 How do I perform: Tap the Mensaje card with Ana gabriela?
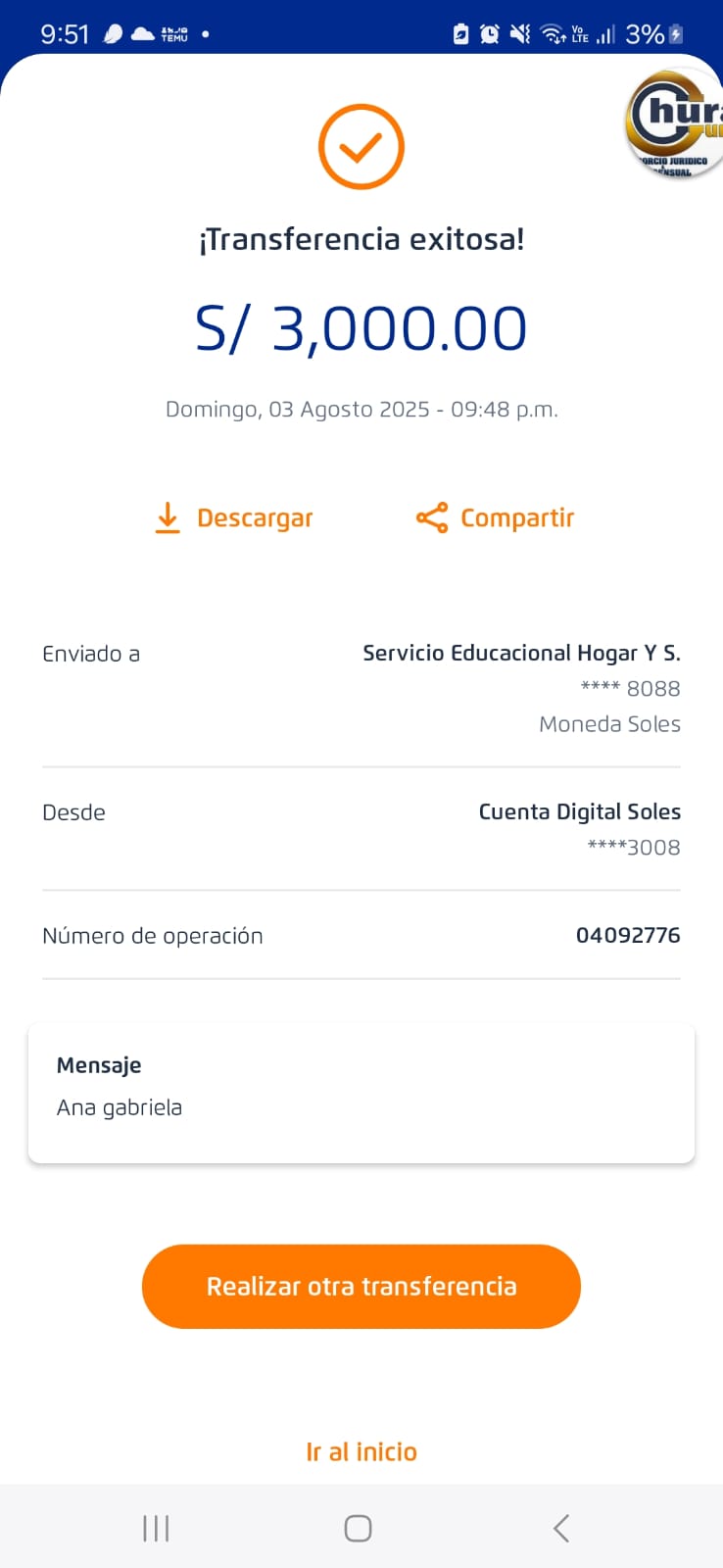pyautogui.click(x=361, y=1094)
